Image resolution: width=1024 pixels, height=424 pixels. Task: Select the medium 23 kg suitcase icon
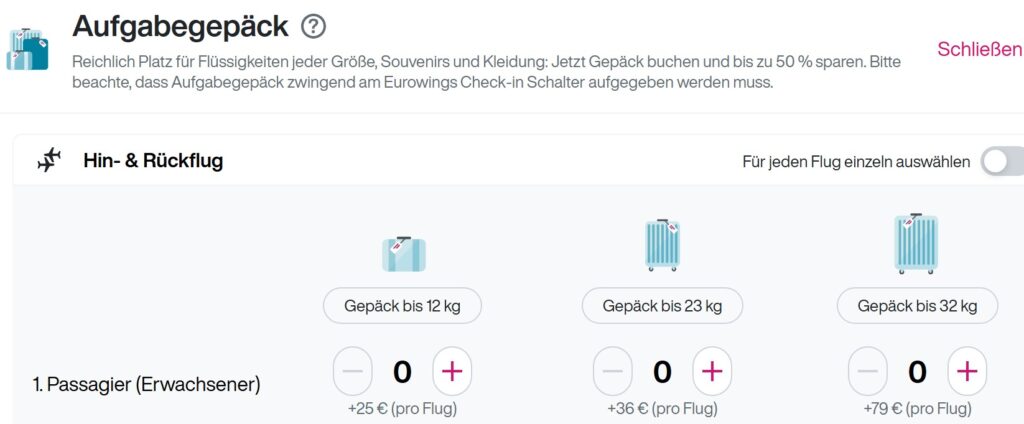[x=662, y=245]
